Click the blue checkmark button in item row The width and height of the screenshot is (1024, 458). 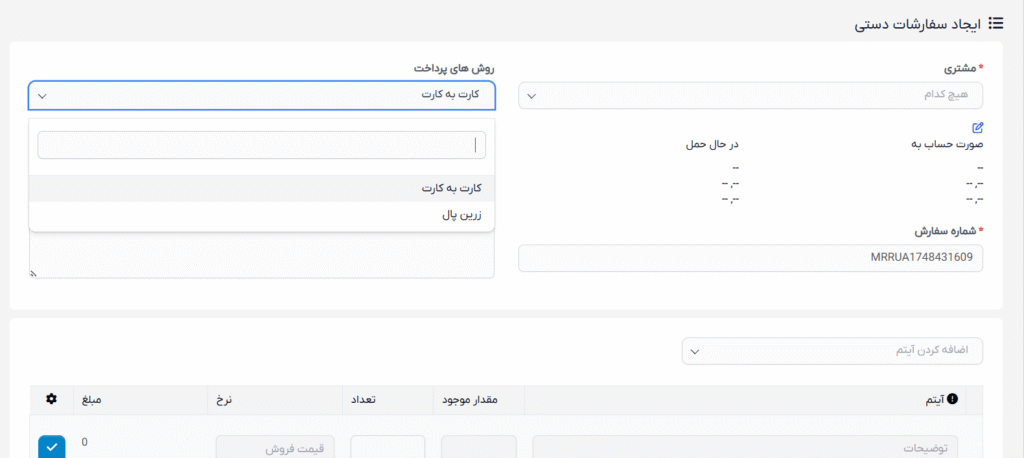(x=52, y=447)
